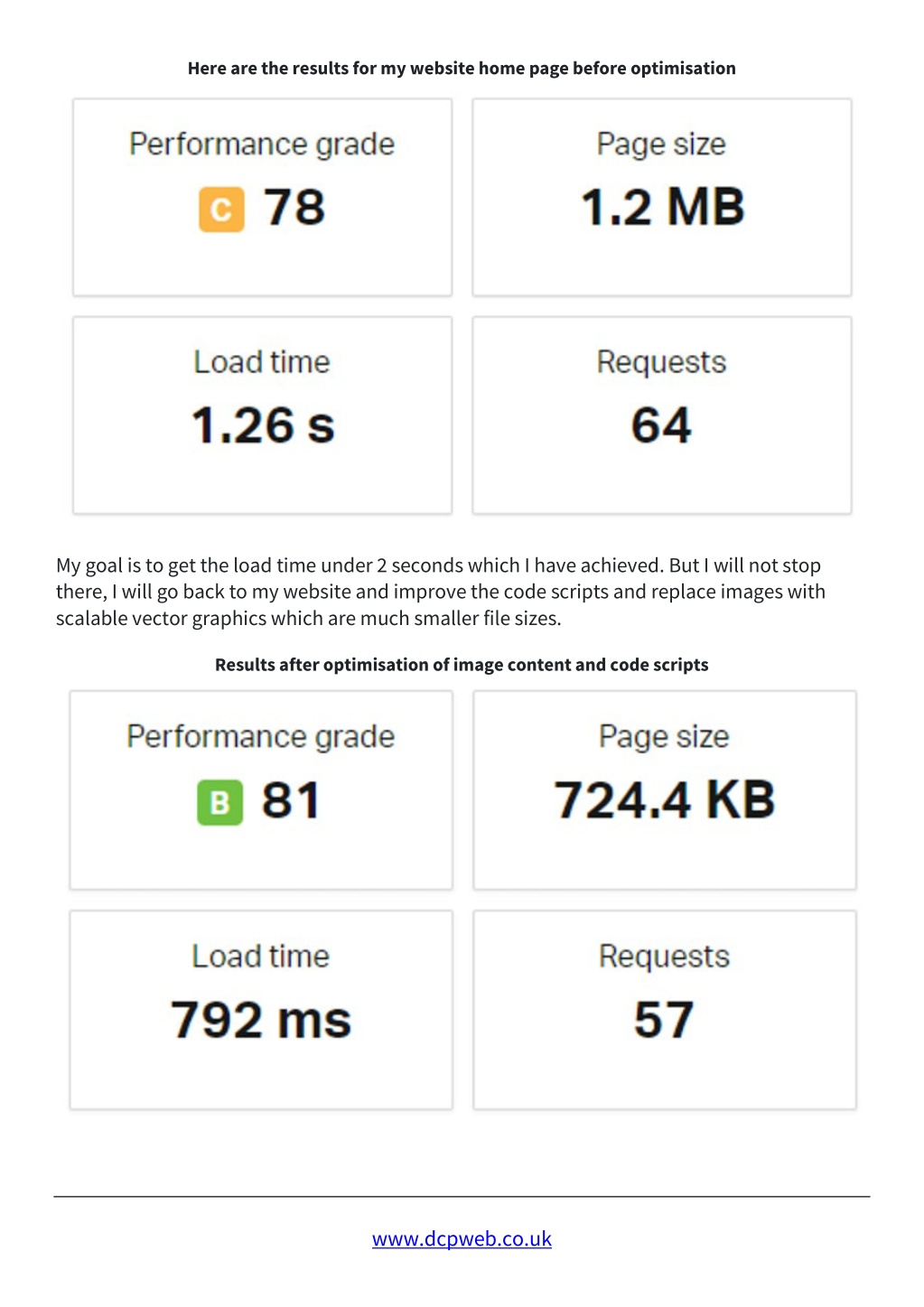This screenshot has height=1307, width=924.
Task: Select the Performance grade 78 card
Action: click(262, 197)
